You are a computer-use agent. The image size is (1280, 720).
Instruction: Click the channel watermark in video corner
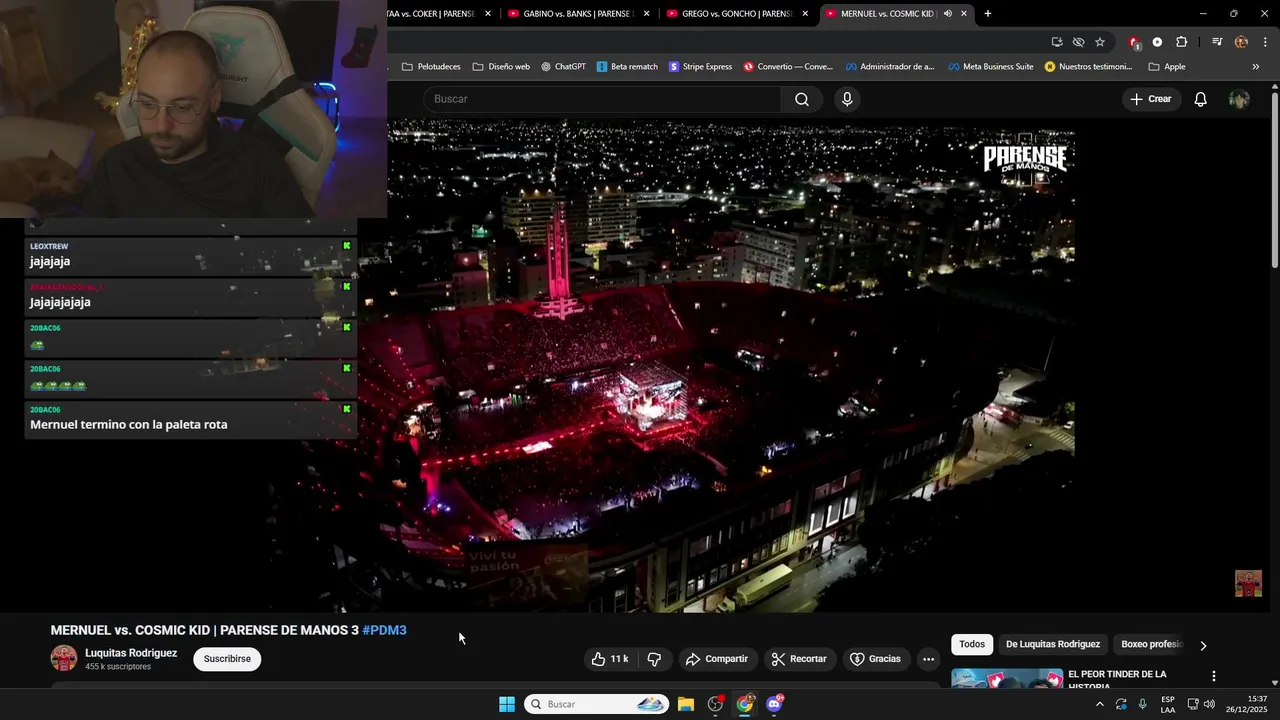[1248, 583]
